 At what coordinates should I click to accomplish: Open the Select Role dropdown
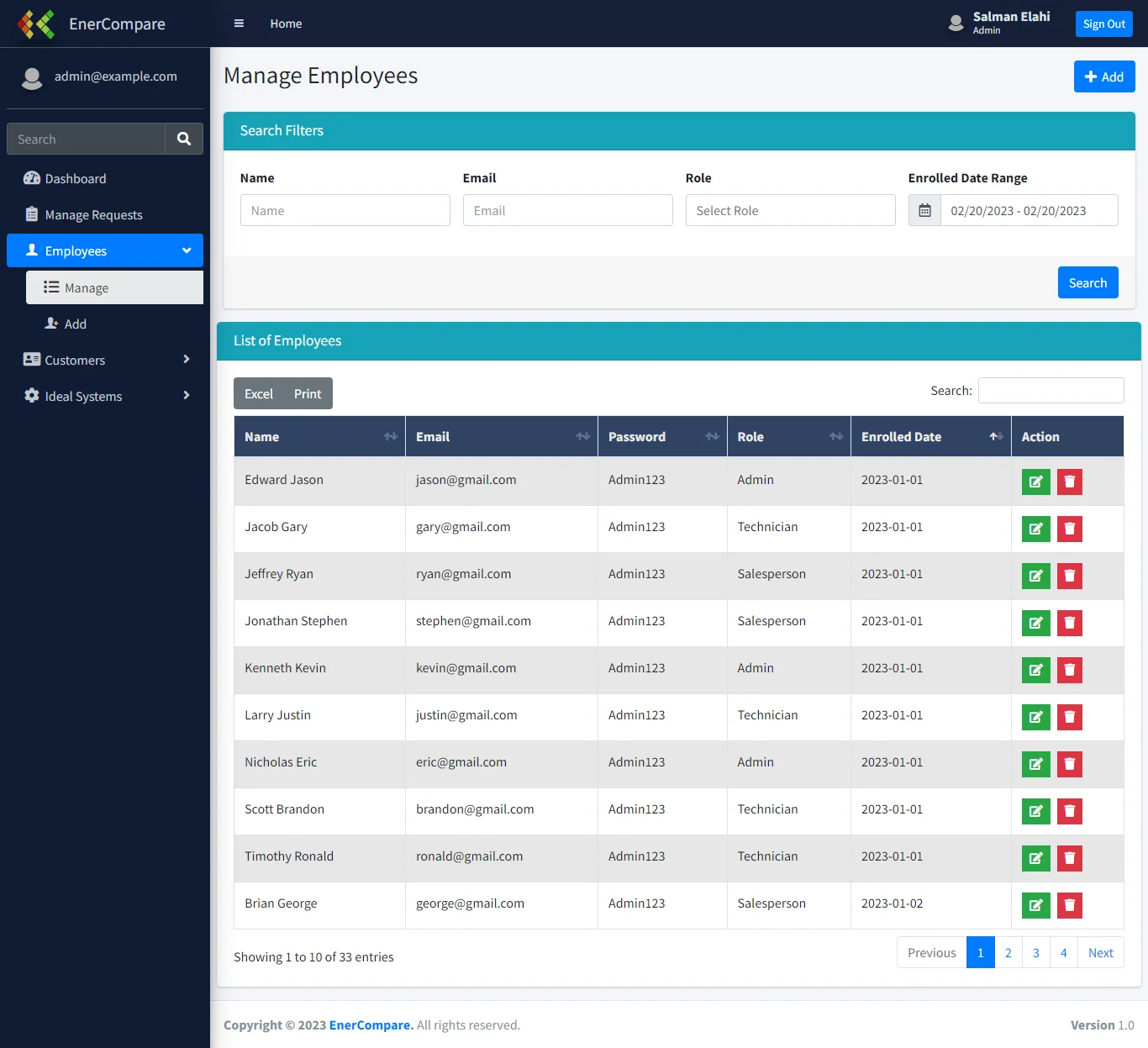tap(790, 211)
